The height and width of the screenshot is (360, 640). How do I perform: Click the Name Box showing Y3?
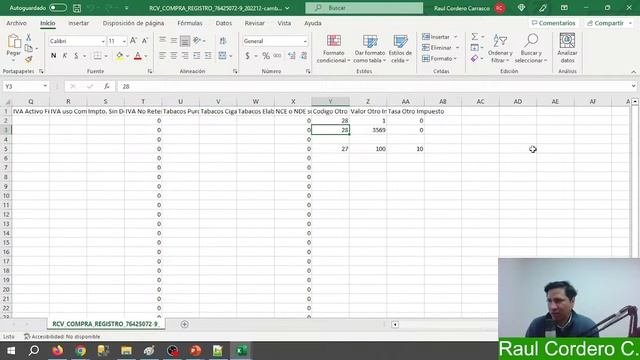25,87
